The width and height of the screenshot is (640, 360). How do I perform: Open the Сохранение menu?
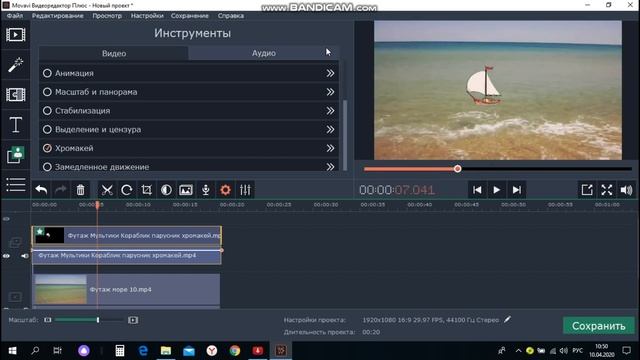(x=189, y=16)
